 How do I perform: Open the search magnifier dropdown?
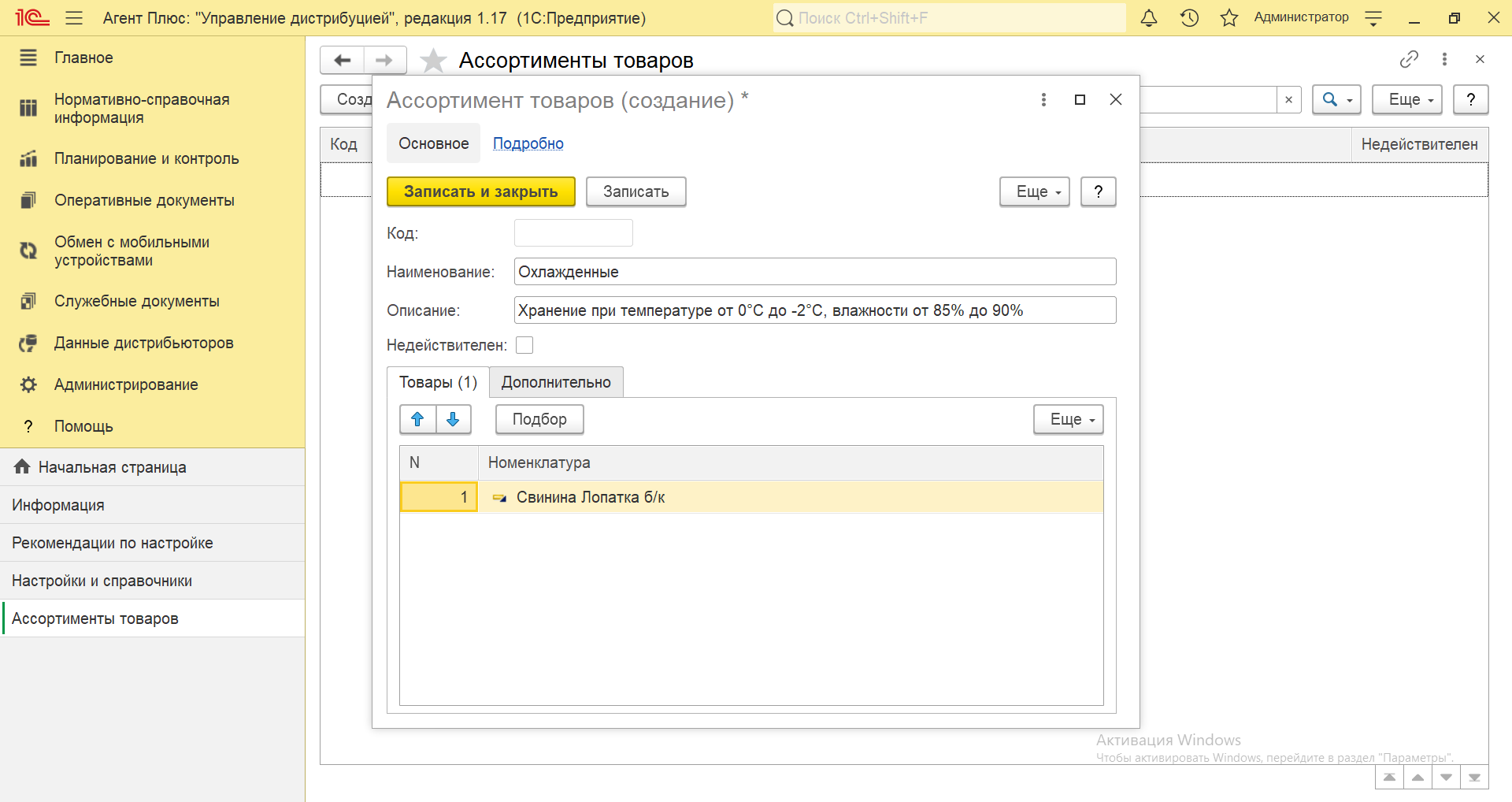coord(1336,100)
